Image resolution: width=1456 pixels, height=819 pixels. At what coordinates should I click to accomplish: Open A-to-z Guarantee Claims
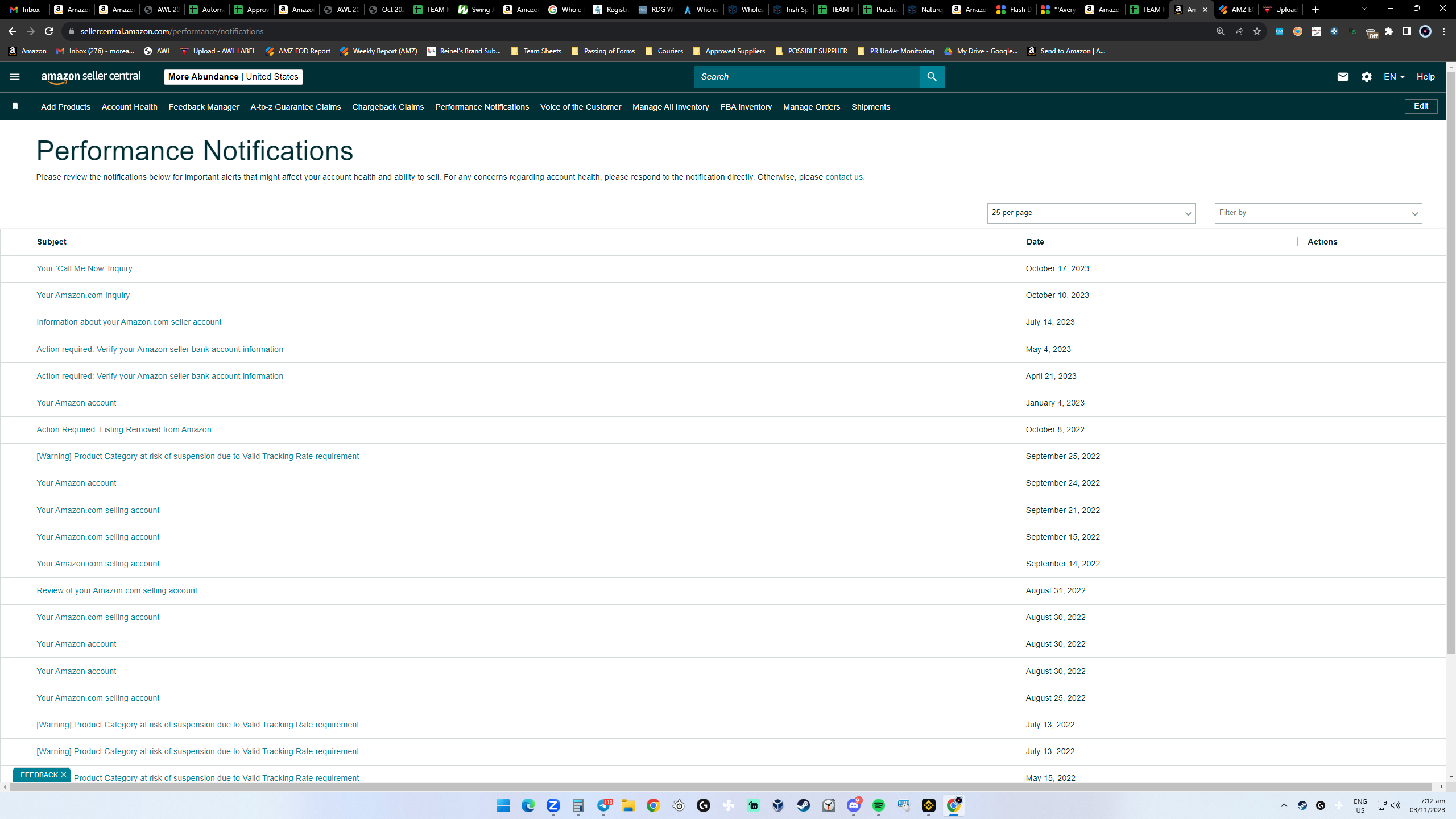point(296,107)
